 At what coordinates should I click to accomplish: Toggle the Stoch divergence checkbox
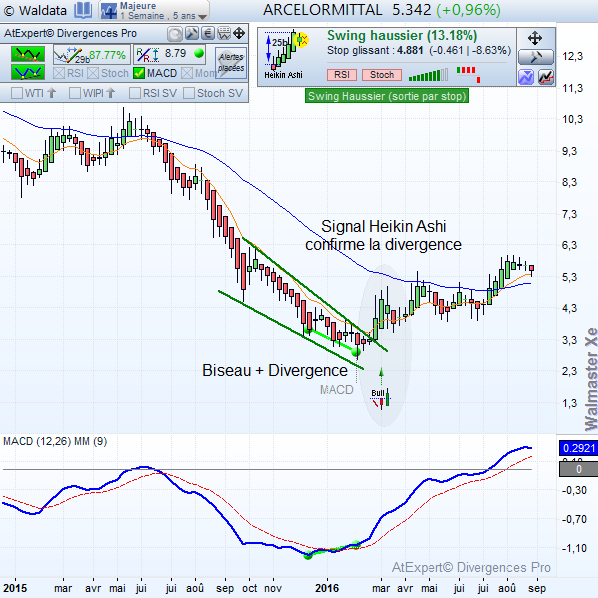coord(93,73)
